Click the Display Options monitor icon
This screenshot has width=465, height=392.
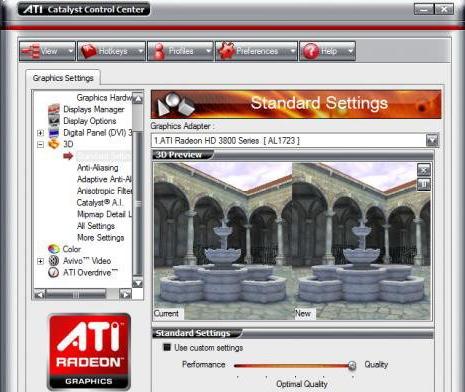(54, 121)
